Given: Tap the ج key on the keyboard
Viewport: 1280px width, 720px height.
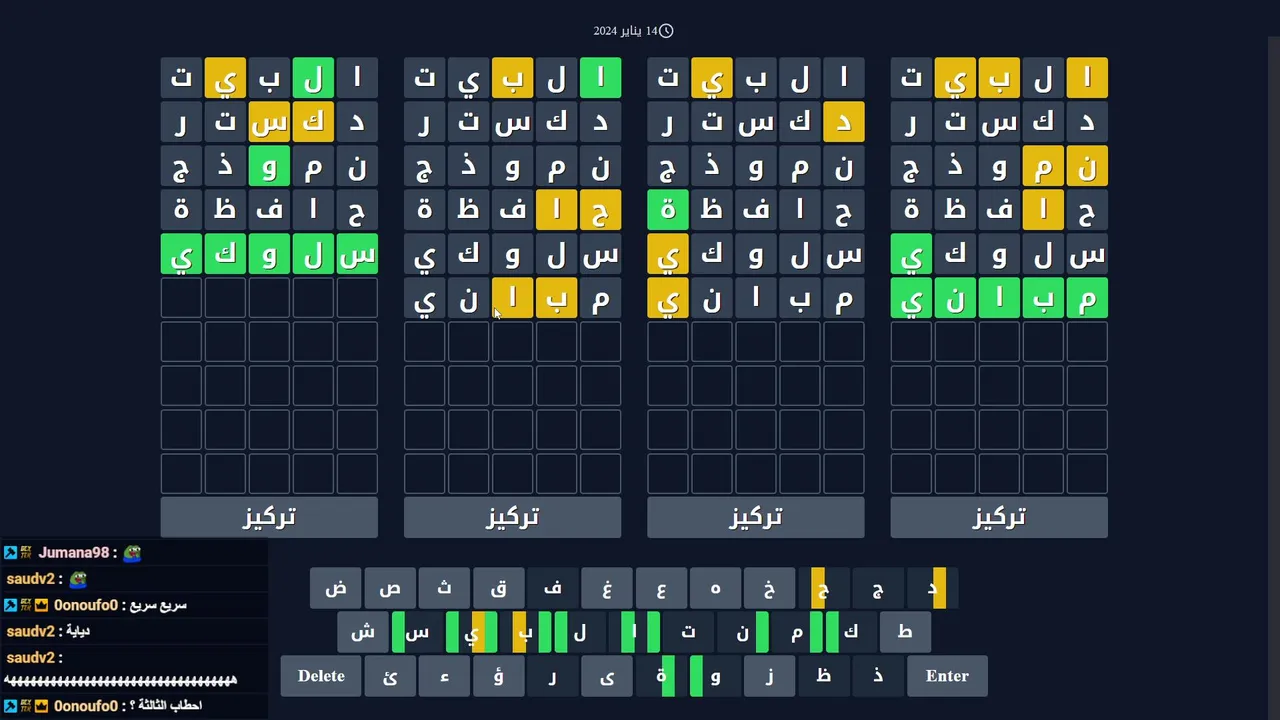Looking at the screenshot, I should point(877,588).
